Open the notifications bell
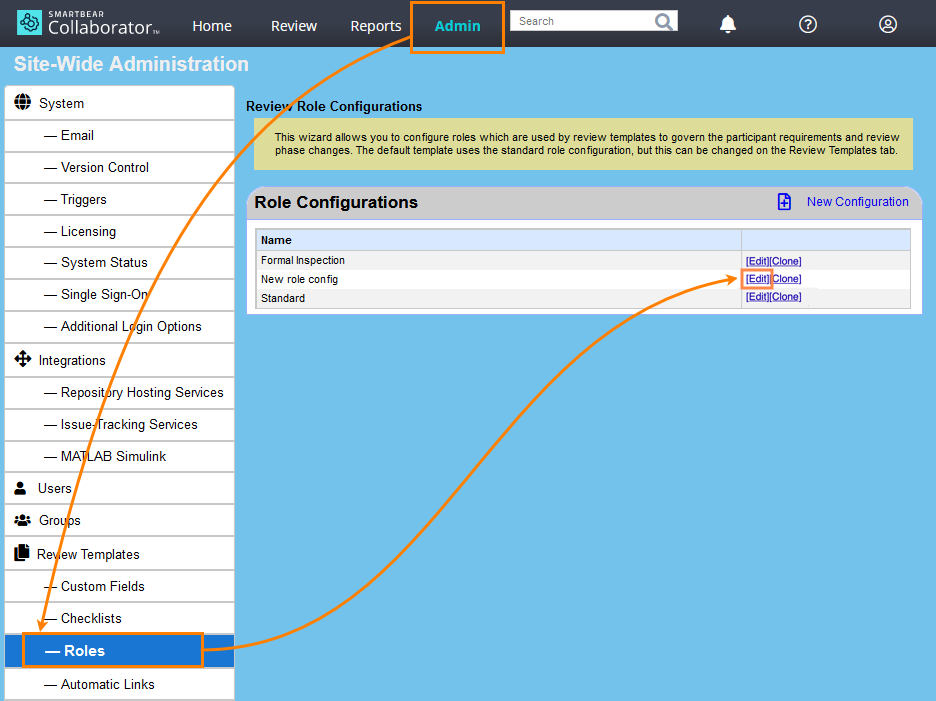 click(727, 24)
